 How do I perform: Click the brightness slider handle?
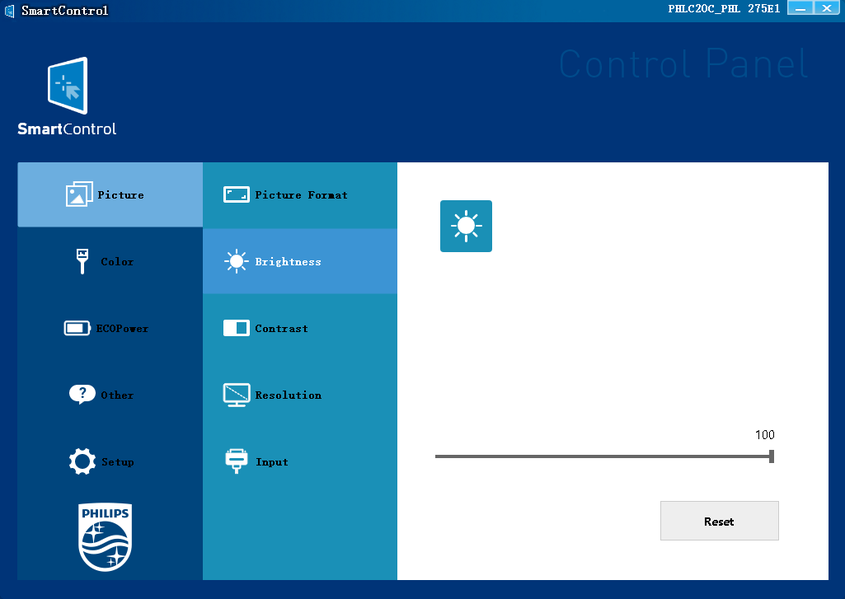pyautogui.click(x=772, y=456)
